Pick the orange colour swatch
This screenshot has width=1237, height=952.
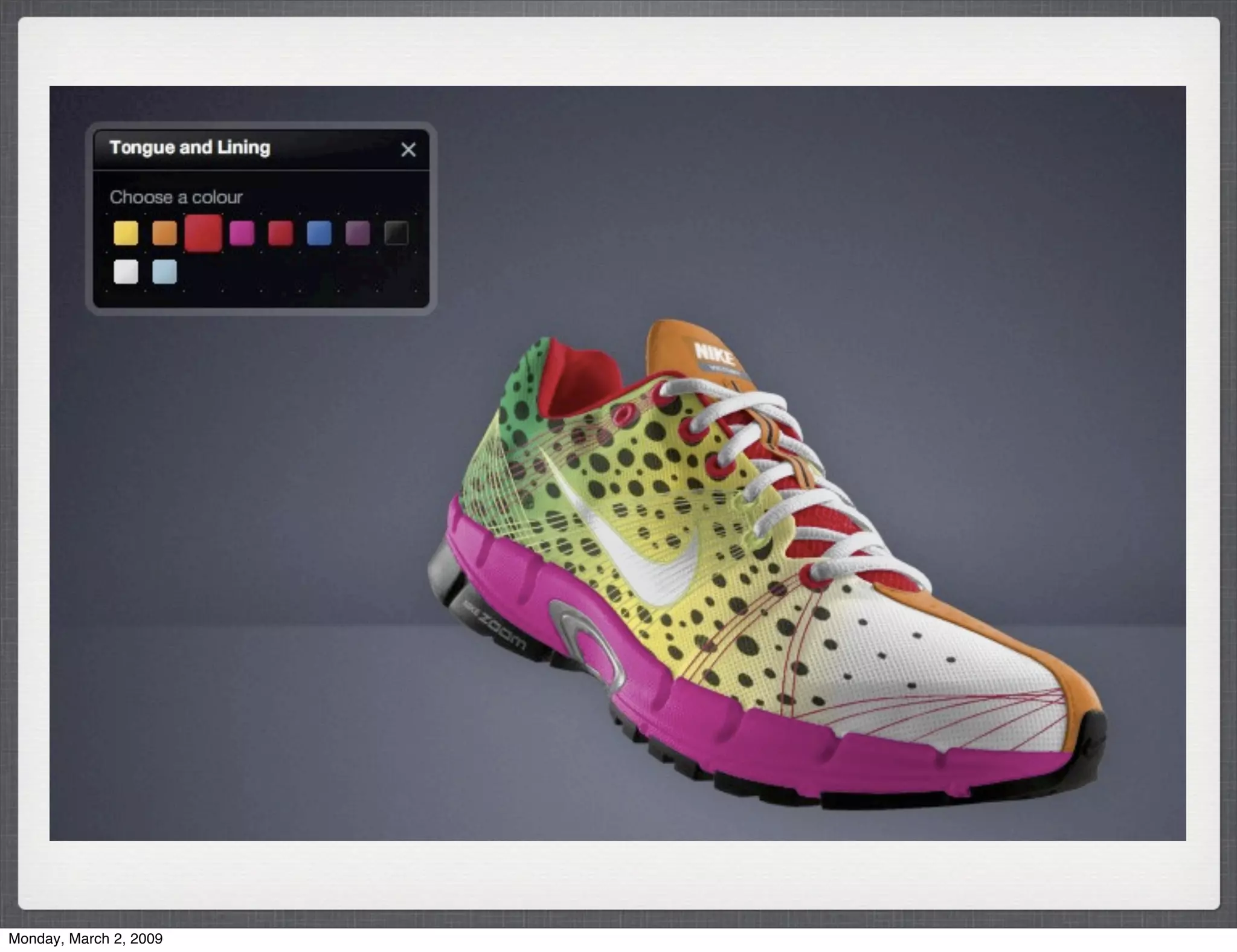pos(164,233)
